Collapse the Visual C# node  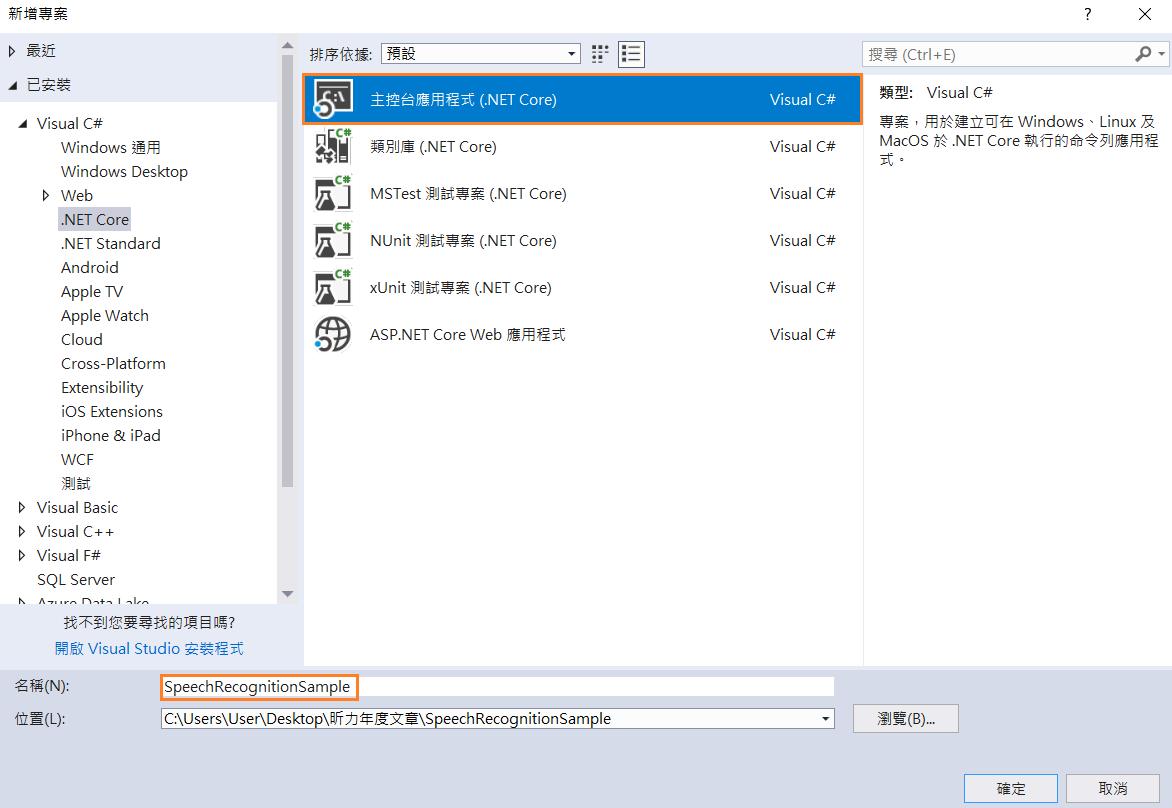(x=22, y=123)
